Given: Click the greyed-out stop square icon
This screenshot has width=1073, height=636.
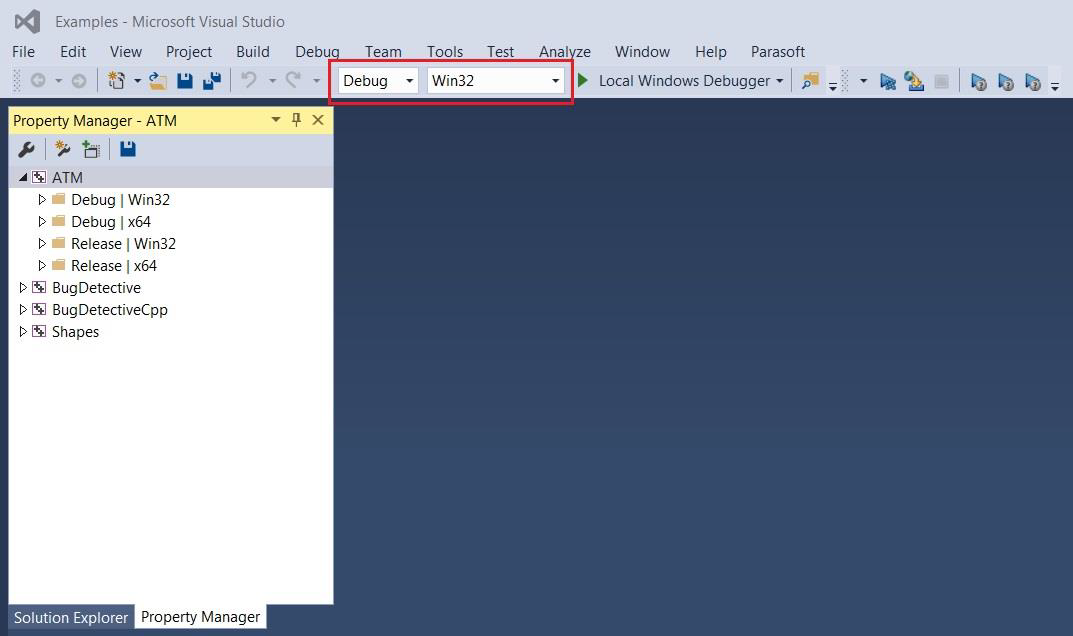Looking at the screenshot, I should tap(942, 81).
